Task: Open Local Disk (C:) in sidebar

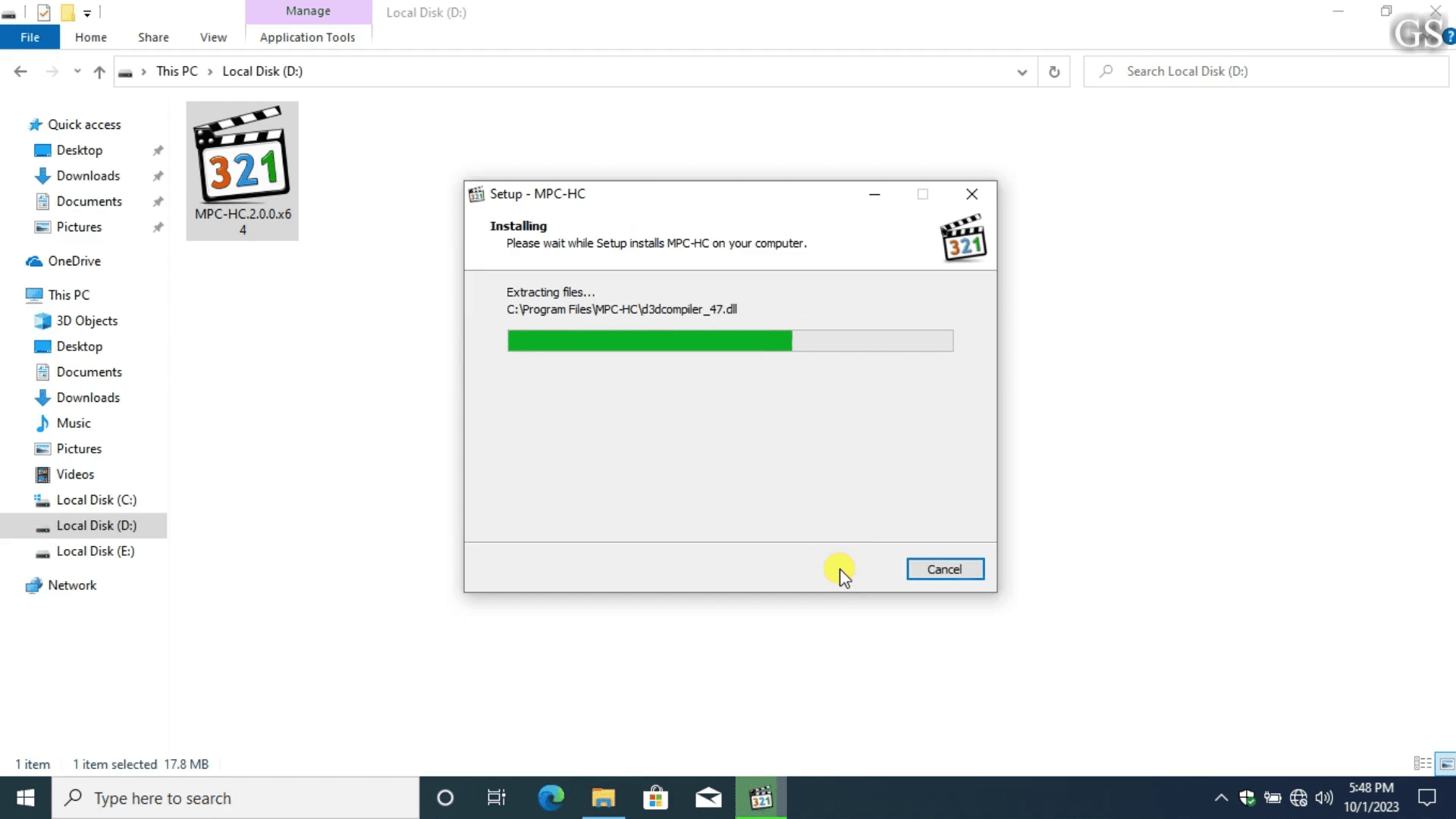Action: pos(96,500)
